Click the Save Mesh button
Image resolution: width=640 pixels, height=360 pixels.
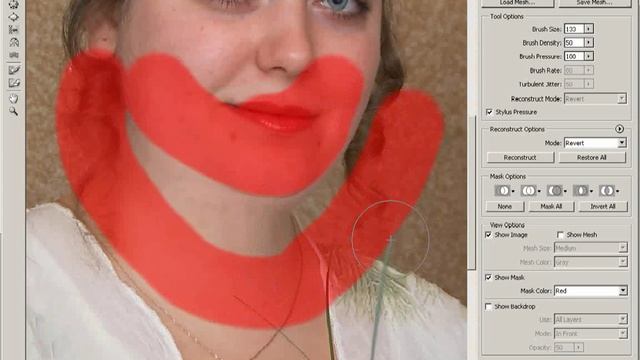[594, 3]
